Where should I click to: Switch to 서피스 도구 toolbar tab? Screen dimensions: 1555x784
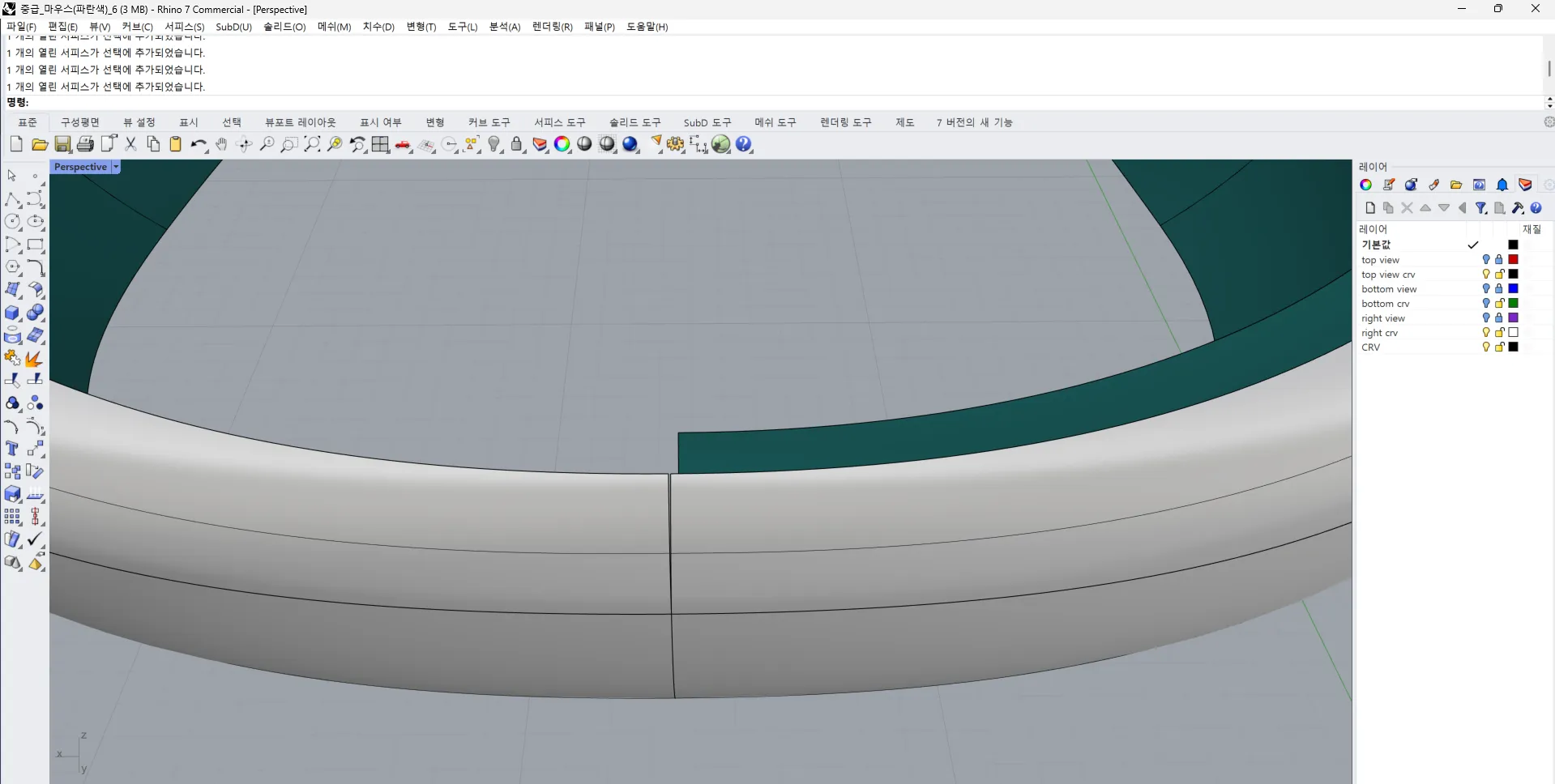[x=560, y=122]
